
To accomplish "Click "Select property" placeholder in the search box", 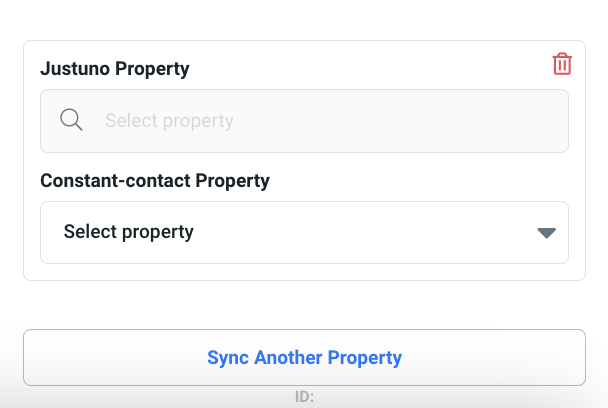I will click(x=169, y=121).
